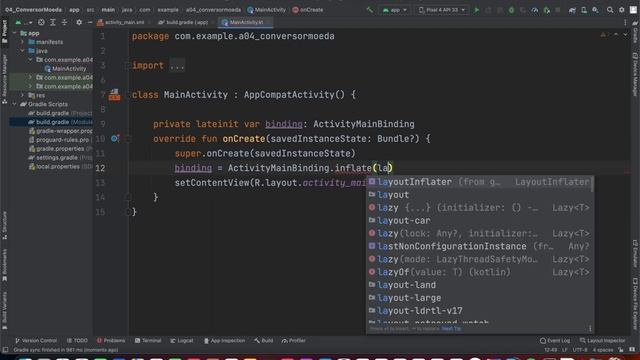Select gradle-wrapper.properties in project tree
This screenshot has height=360, width=640.
pyautogui.click(x=60, y=131)
